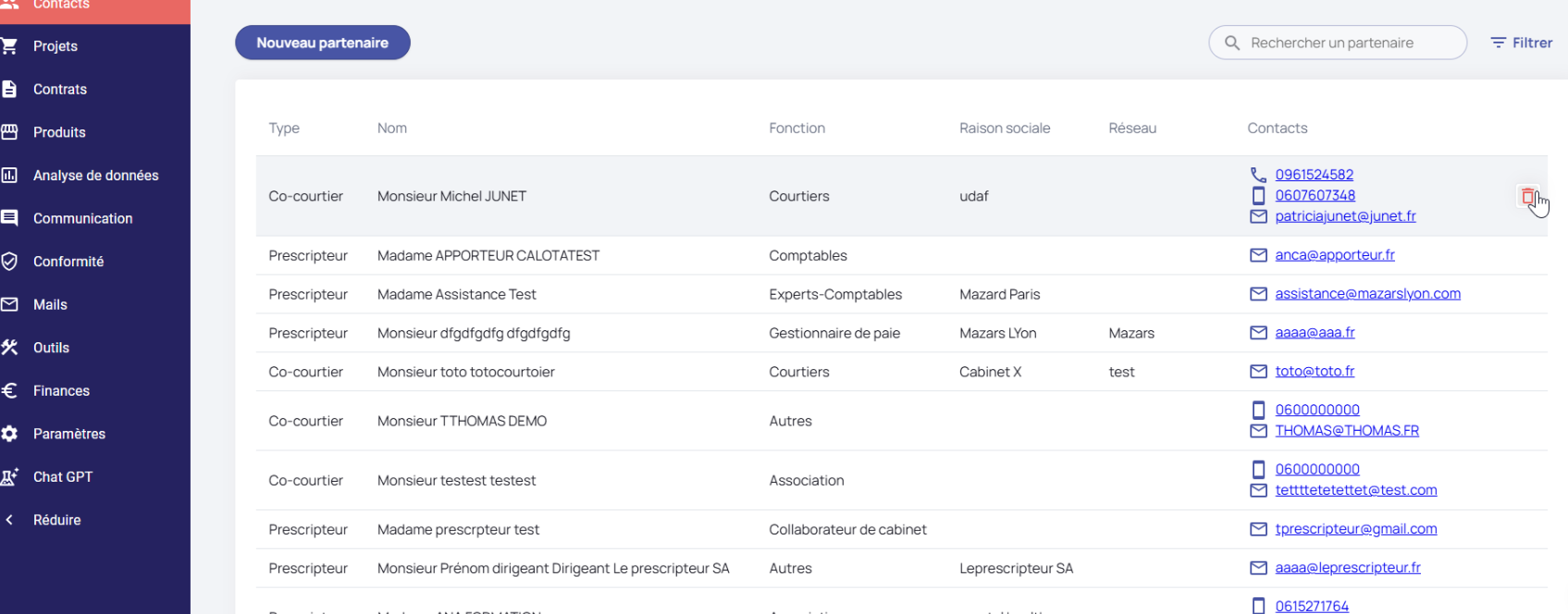Click the Analyse de données chart icon
The image size is (1568, 614).
(10, 176)
